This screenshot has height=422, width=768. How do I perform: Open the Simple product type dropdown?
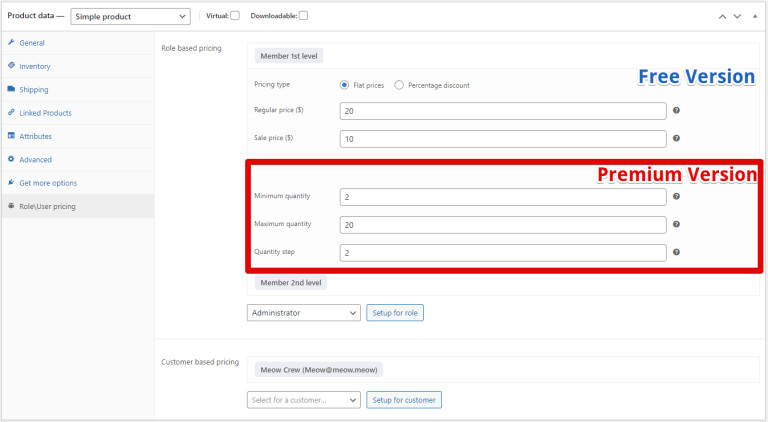coord(130,17)
